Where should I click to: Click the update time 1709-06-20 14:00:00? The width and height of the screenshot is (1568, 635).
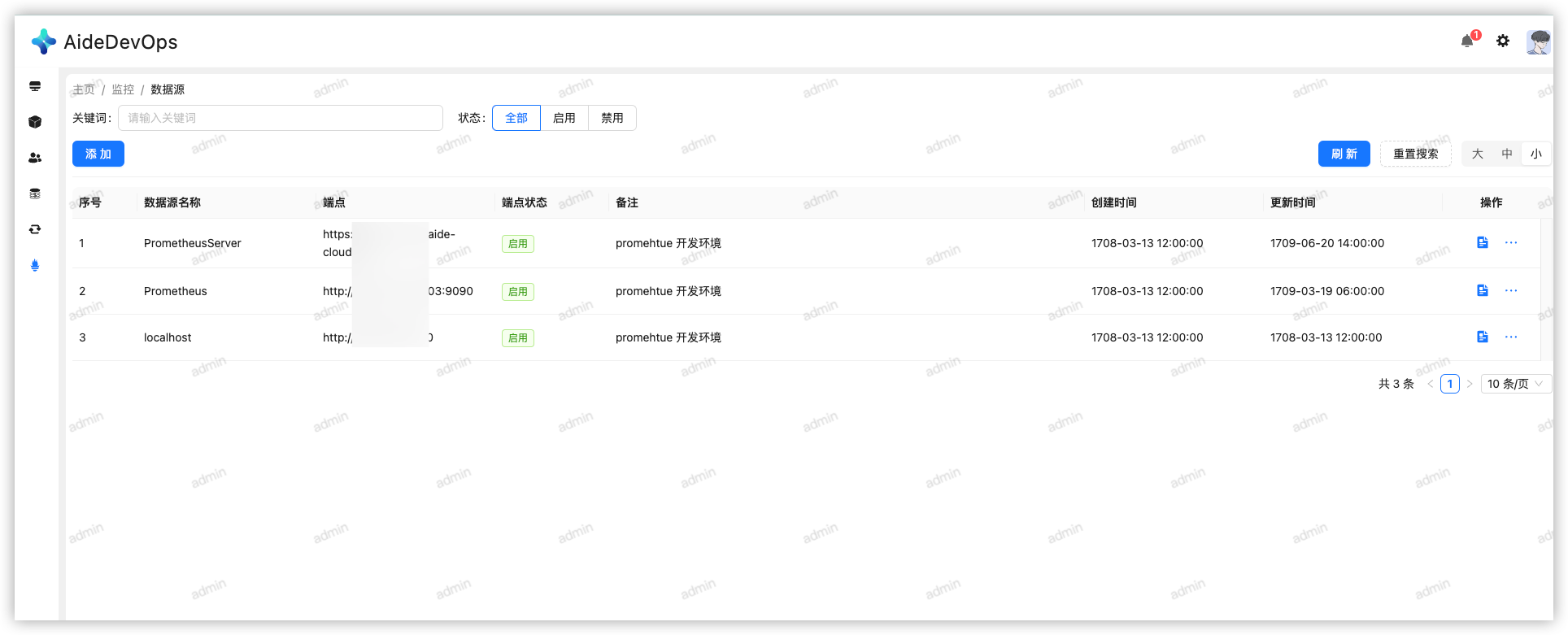tap(1327, 243)
